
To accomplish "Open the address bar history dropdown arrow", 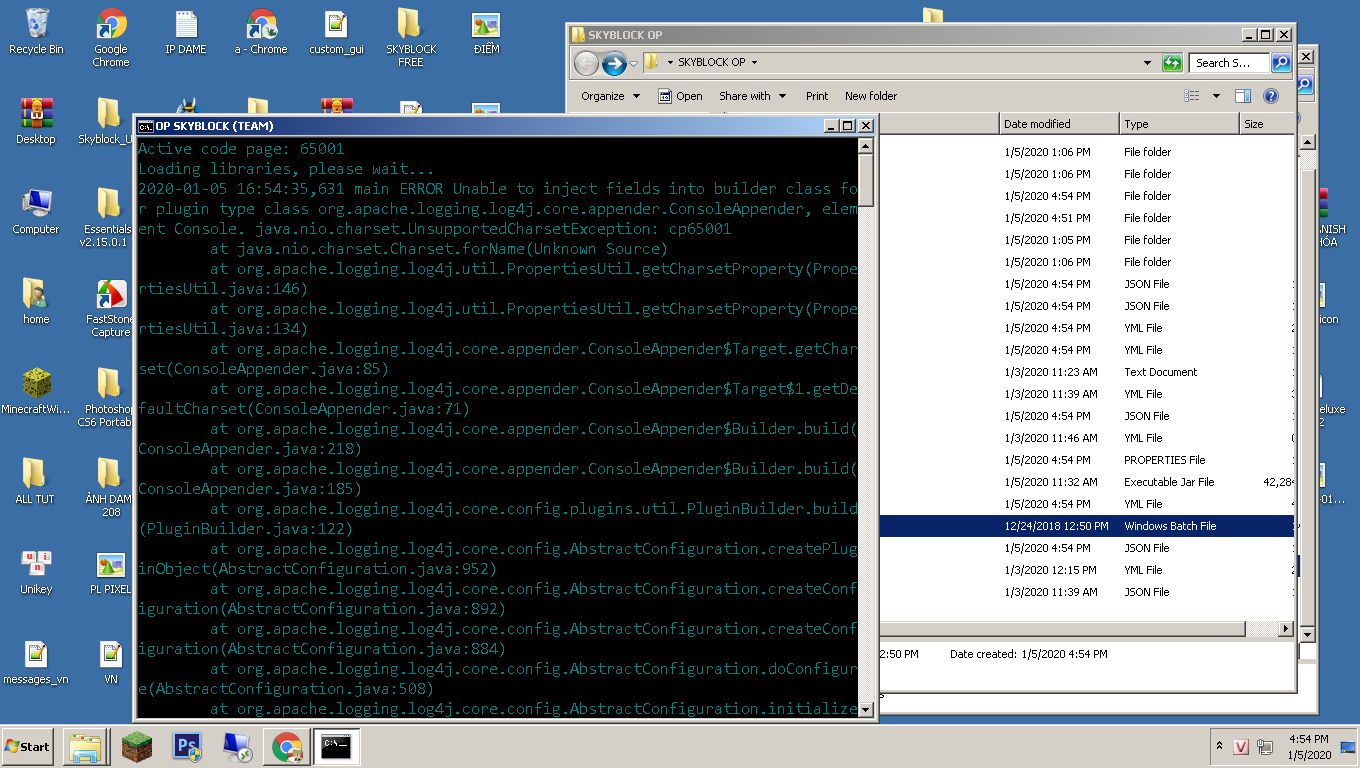I will pos(1147,63).
